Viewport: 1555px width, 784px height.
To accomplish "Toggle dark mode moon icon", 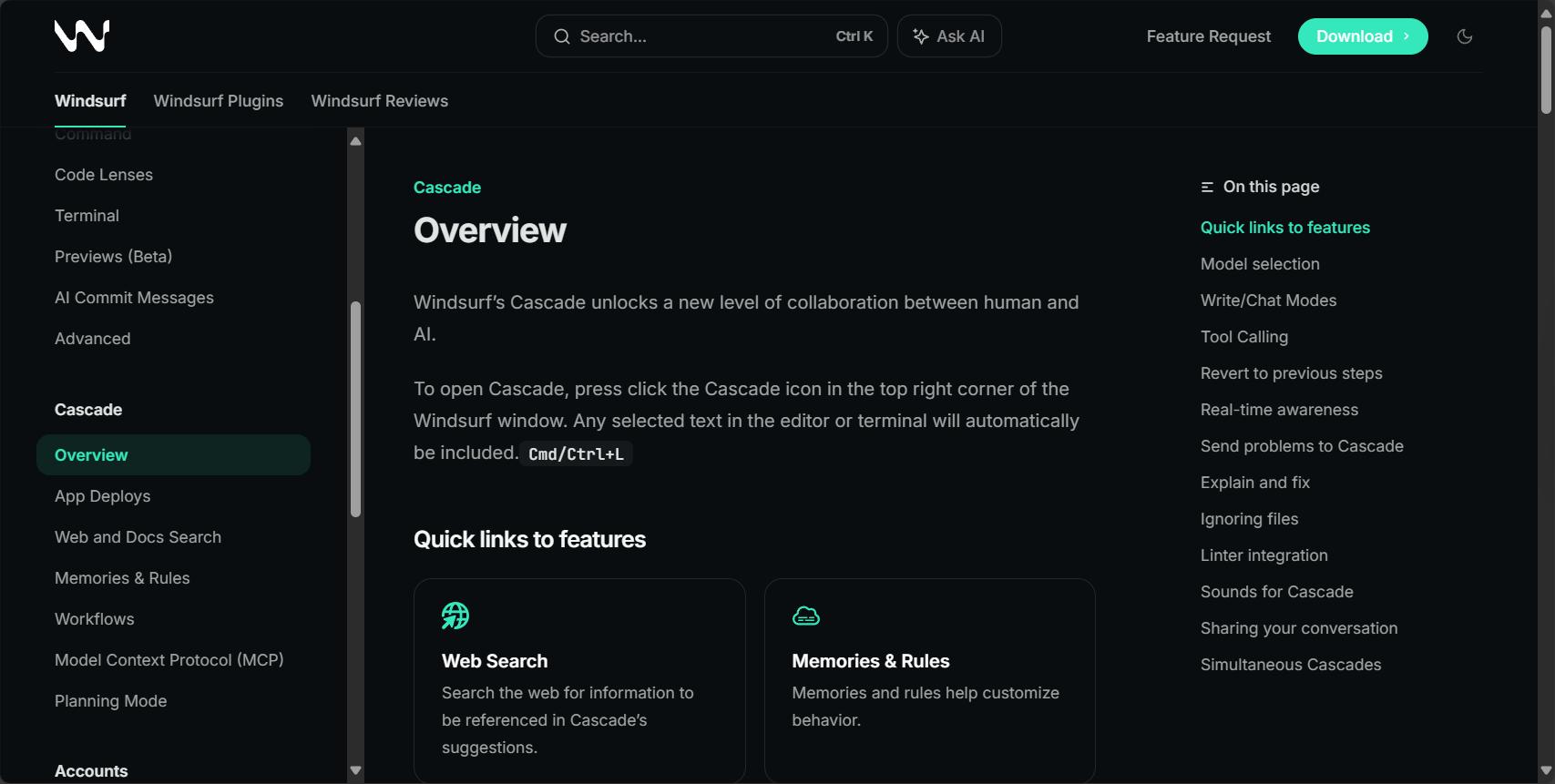I will point(1465,36).
